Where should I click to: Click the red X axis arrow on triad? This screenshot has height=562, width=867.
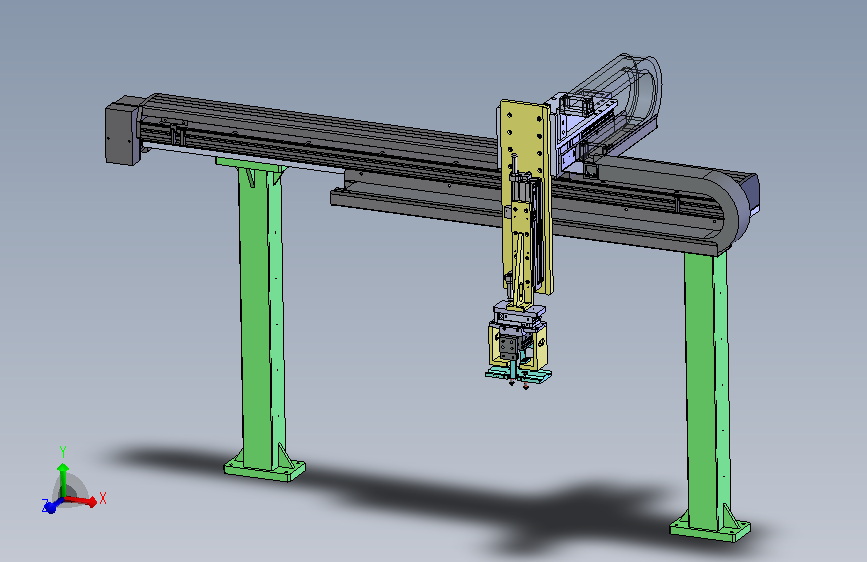82,501
